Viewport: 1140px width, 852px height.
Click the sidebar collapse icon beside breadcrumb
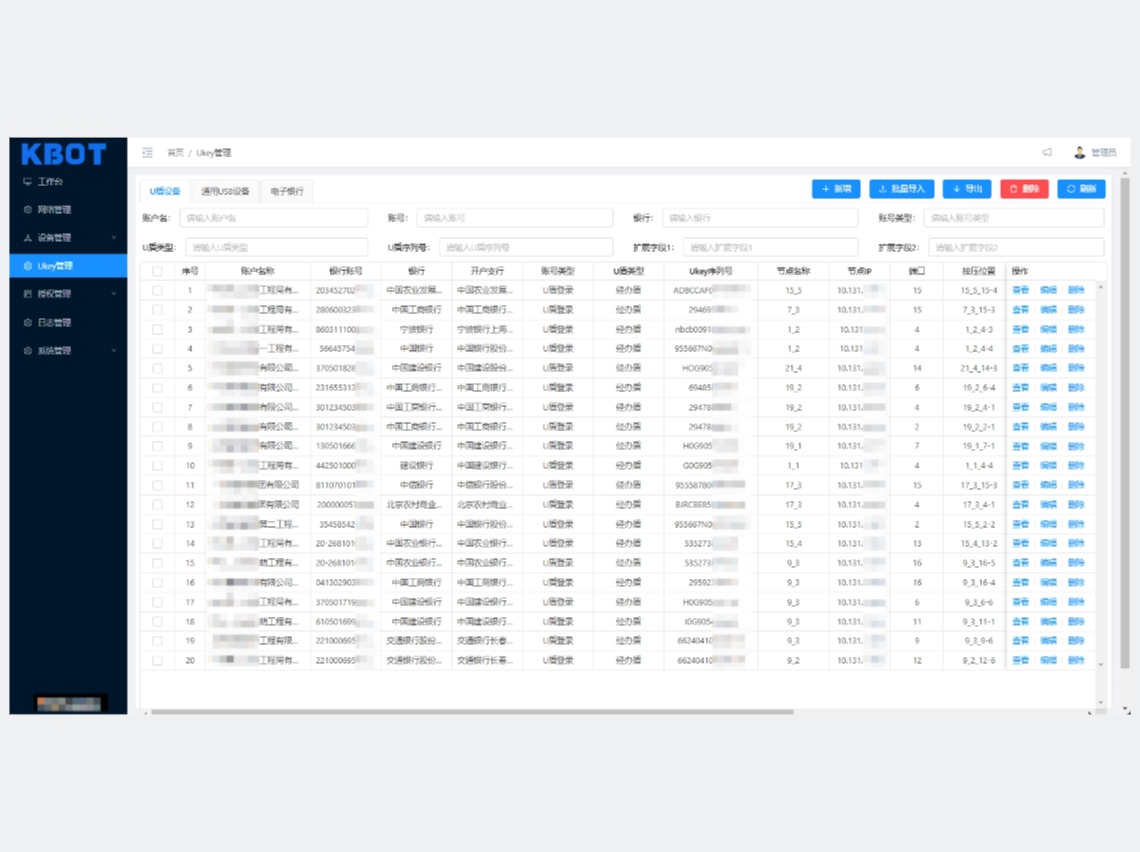147,153
